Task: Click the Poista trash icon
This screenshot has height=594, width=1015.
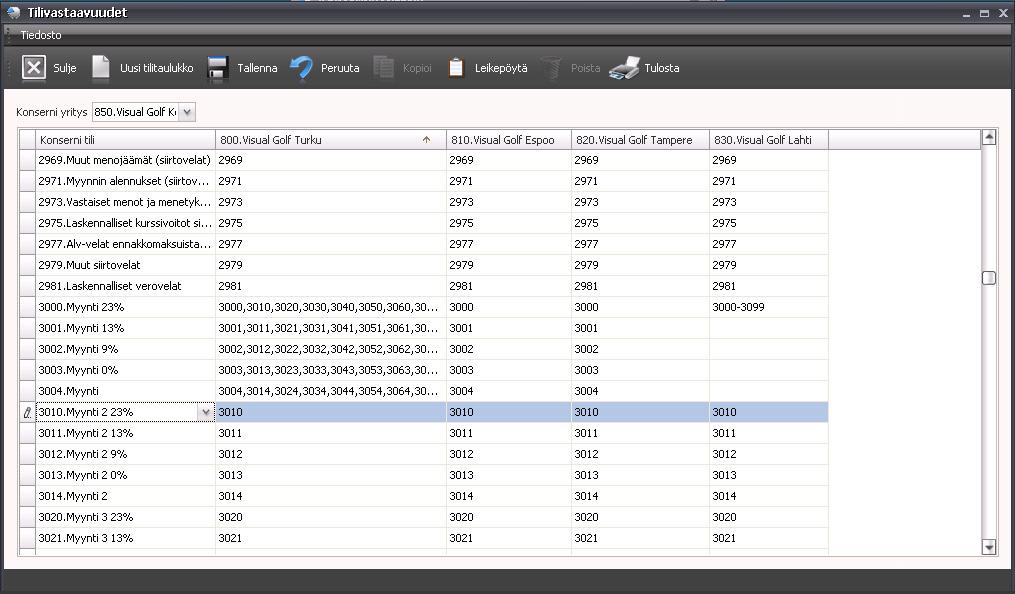Action: [552, 67]
